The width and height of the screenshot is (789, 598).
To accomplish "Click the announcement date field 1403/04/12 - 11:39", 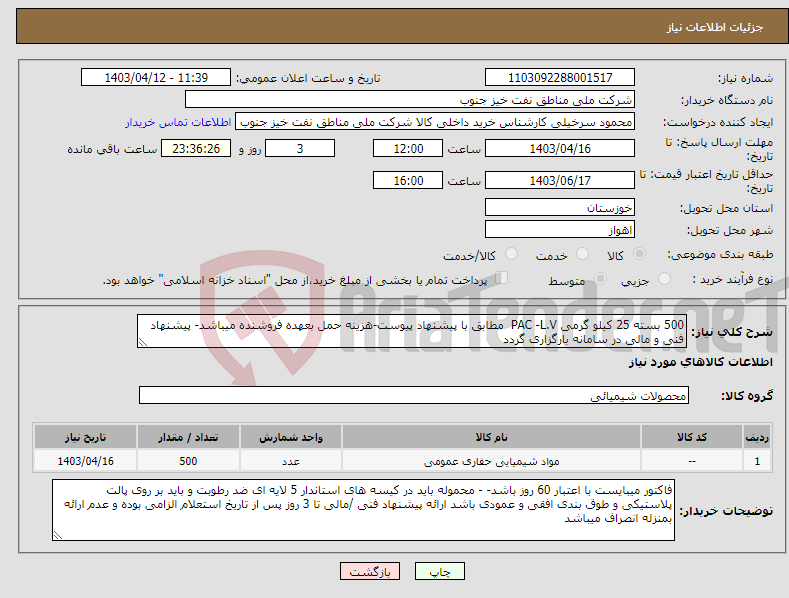I will click(155, 78).
